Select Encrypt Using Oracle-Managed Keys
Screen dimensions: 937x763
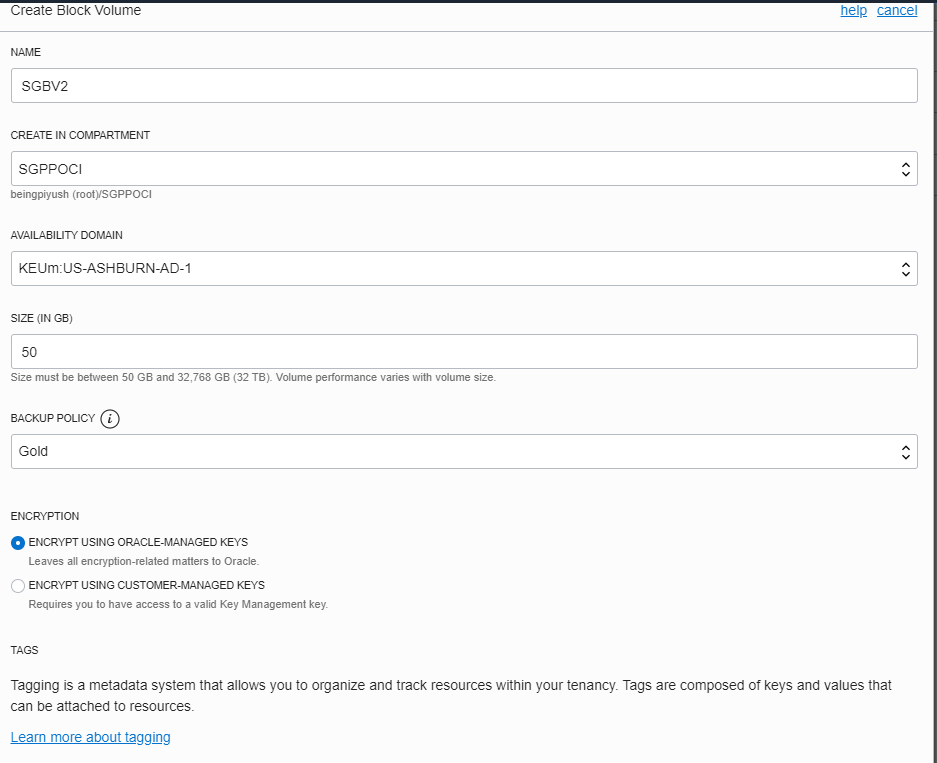coord(18,542)
